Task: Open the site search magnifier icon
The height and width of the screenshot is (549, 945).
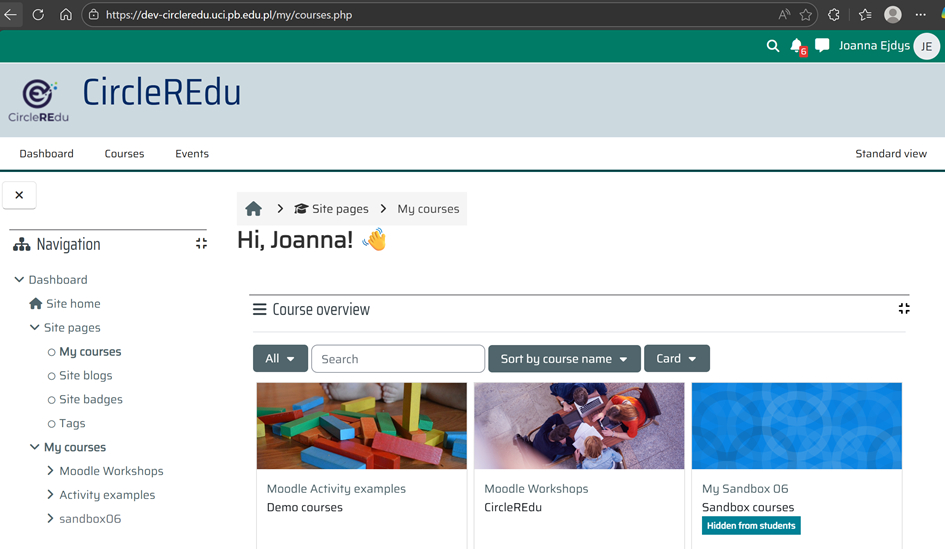Action: (773, 46)
